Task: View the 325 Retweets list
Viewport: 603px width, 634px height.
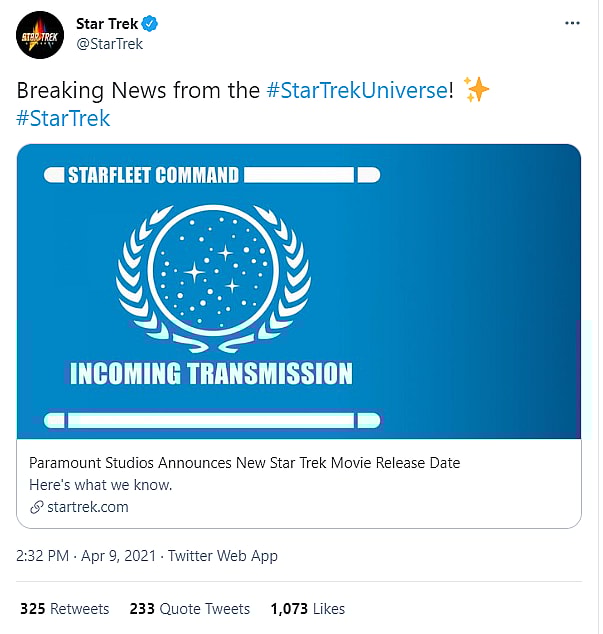Action: [67, 608]
